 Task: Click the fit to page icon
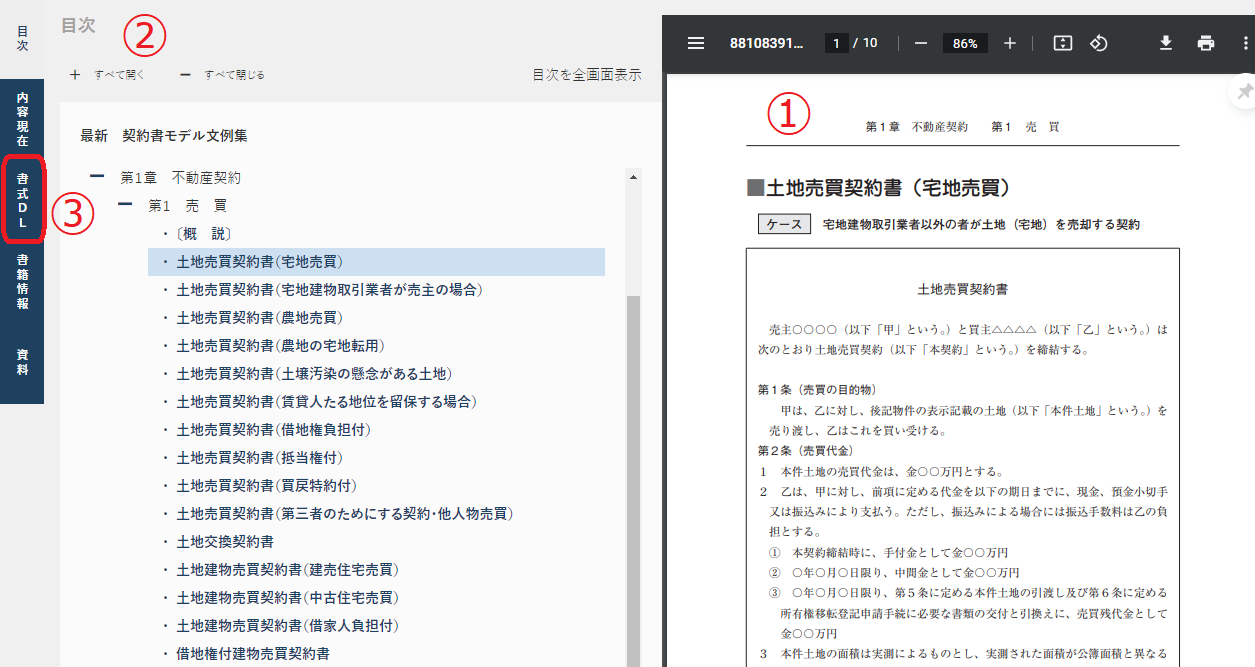coord(1063,43)
